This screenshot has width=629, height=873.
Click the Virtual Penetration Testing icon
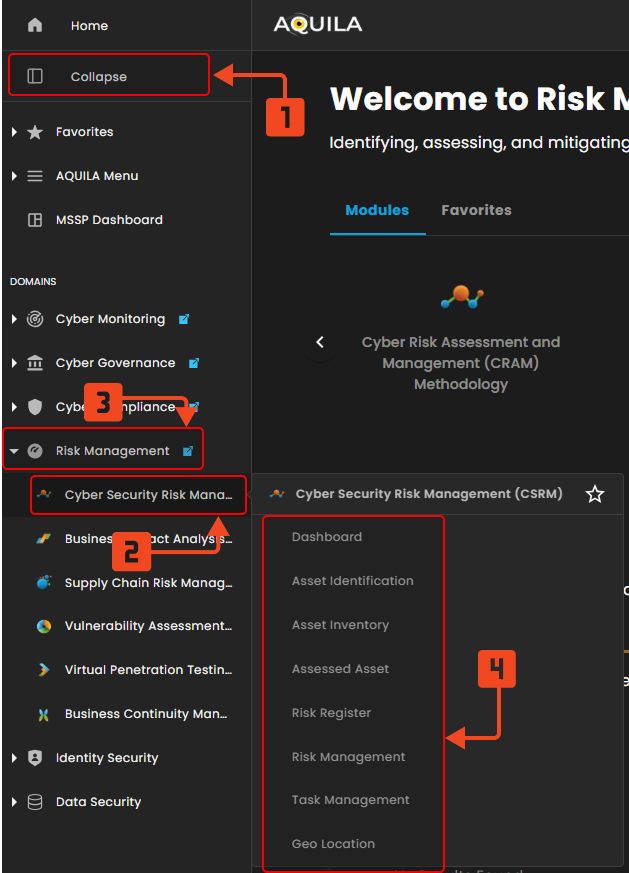[x=44, y=670]
